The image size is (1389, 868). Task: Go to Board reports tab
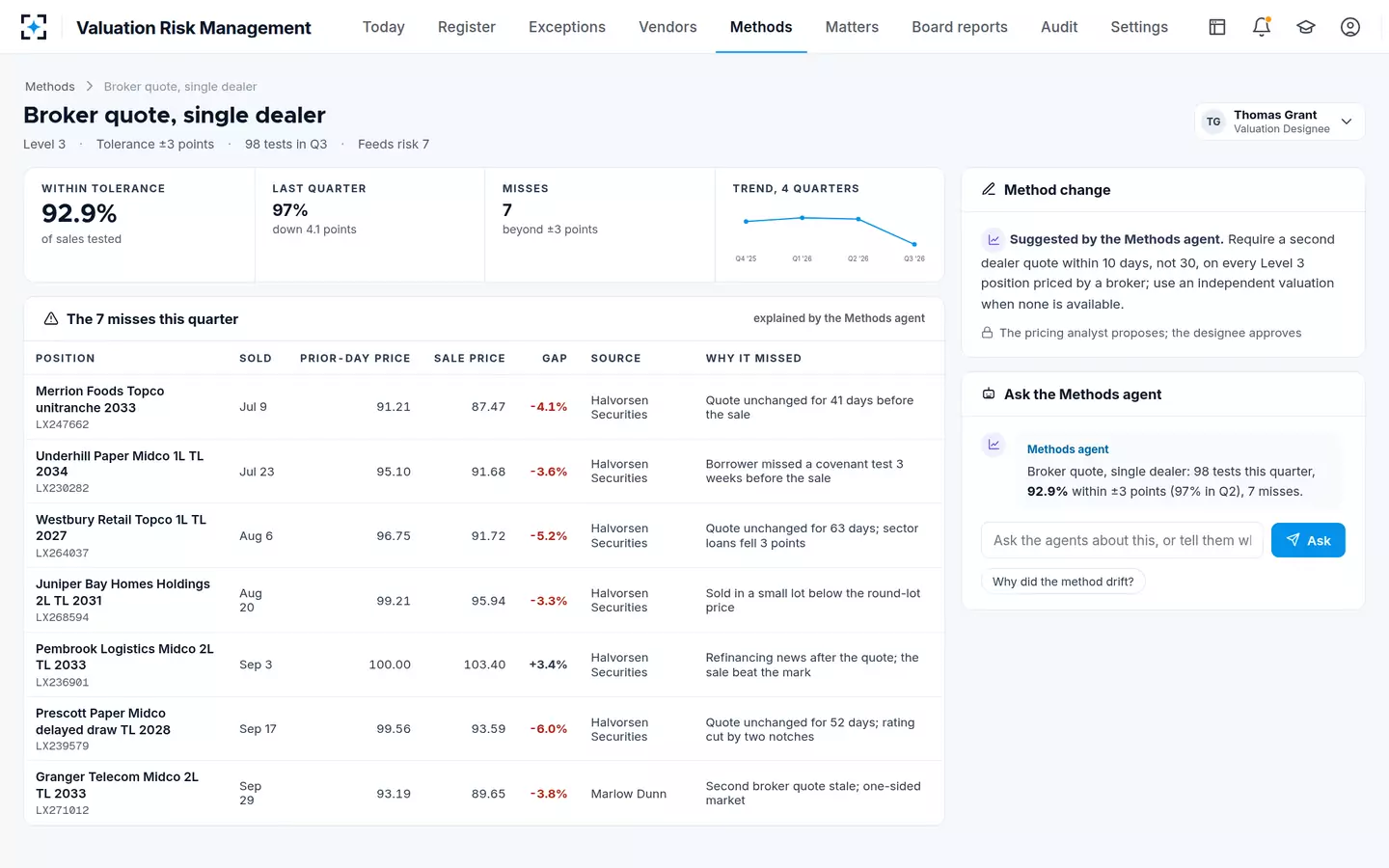tap(960, 27)
